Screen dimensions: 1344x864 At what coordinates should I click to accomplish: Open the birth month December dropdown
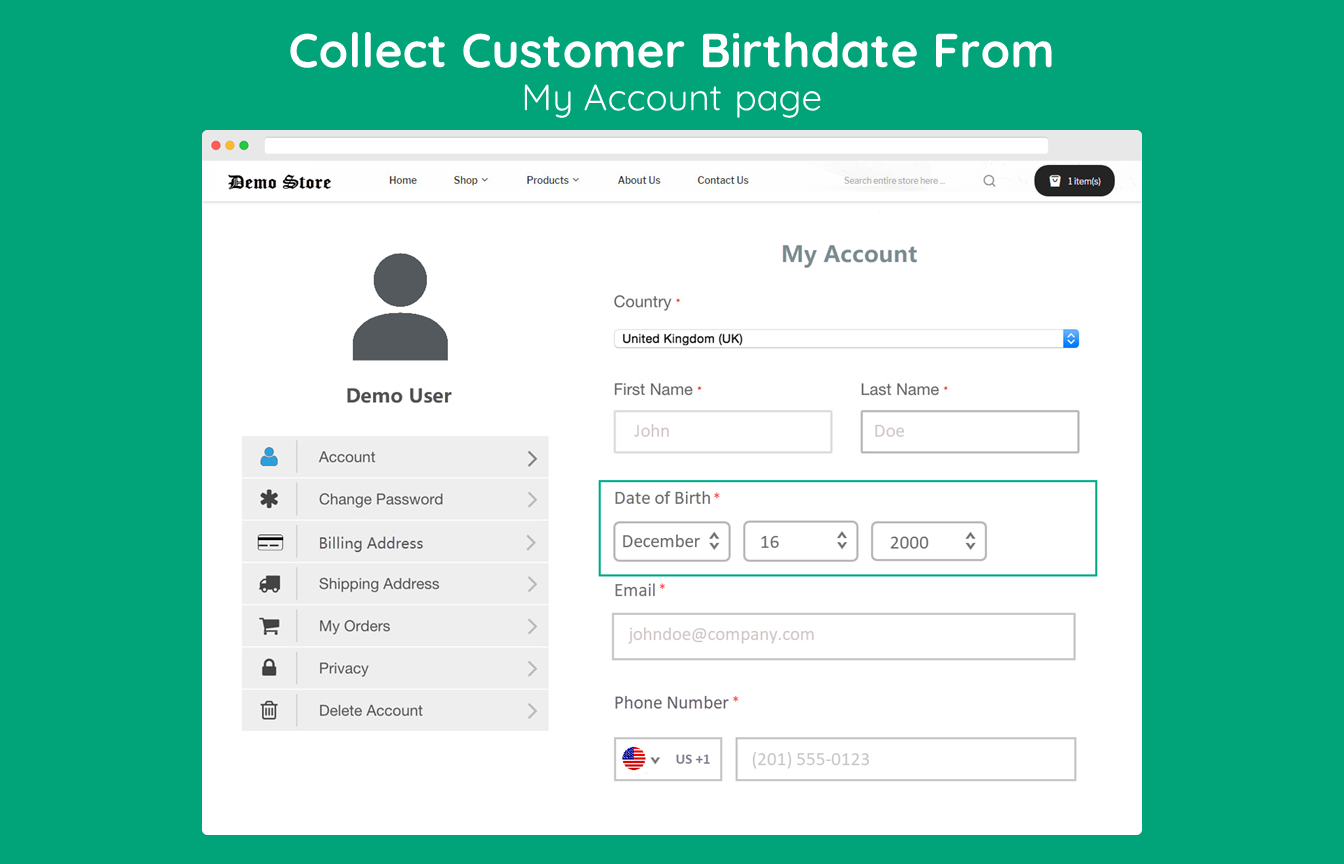[x=671, y=541]
